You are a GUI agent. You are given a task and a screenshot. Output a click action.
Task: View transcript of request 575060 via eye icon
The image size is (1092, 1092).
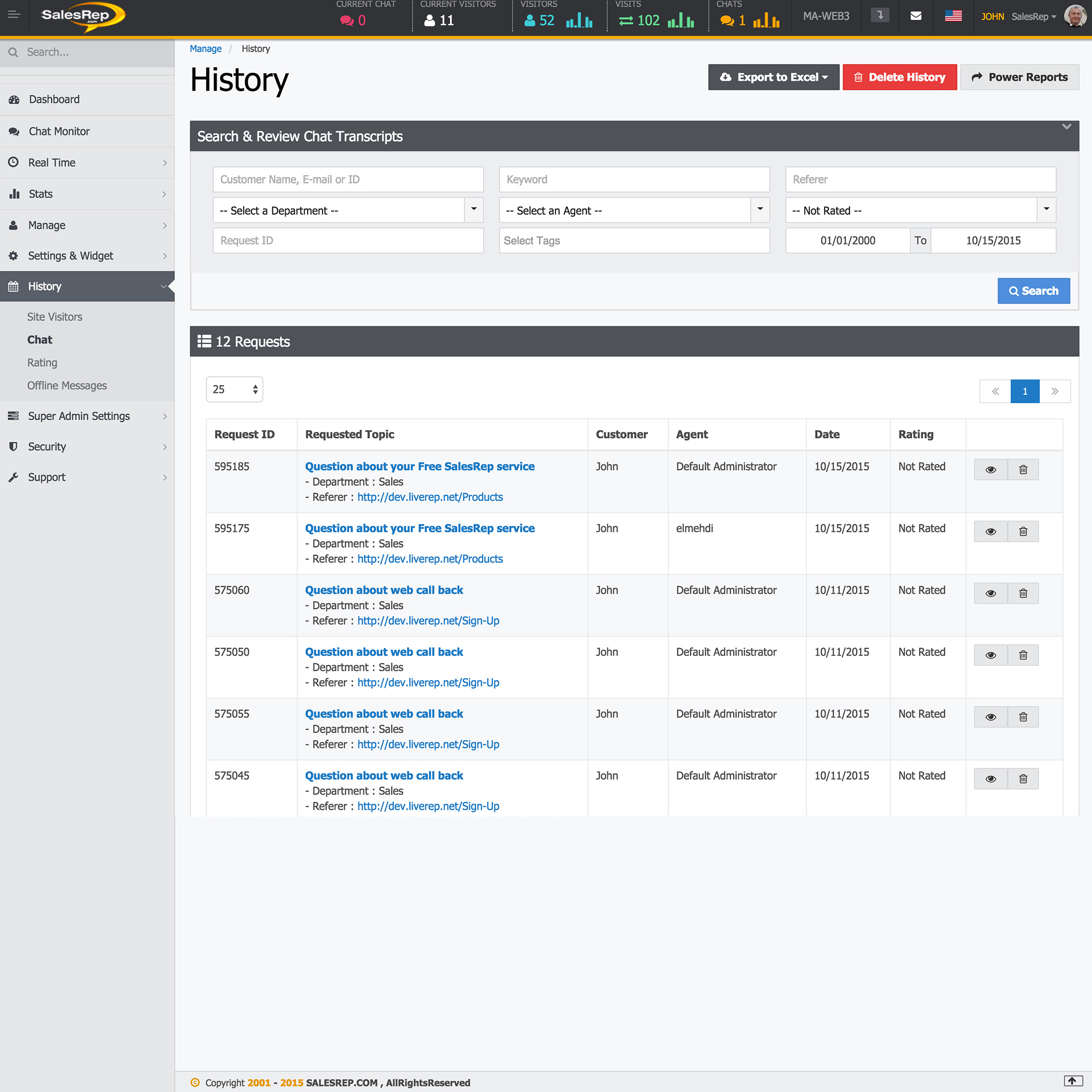tap(991, 593)
